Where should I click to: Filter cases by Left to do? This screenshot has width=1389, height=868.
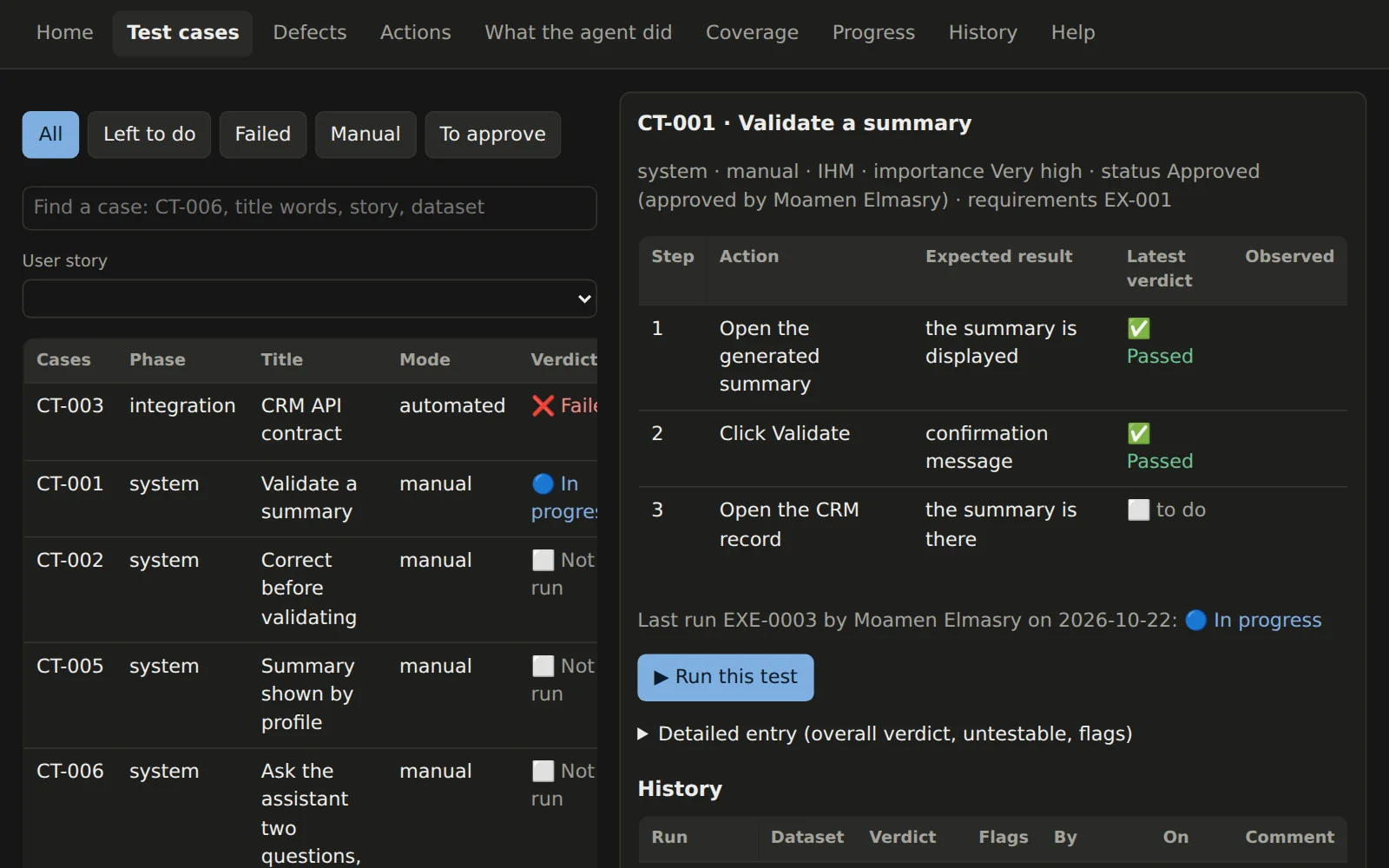[149, 135]
